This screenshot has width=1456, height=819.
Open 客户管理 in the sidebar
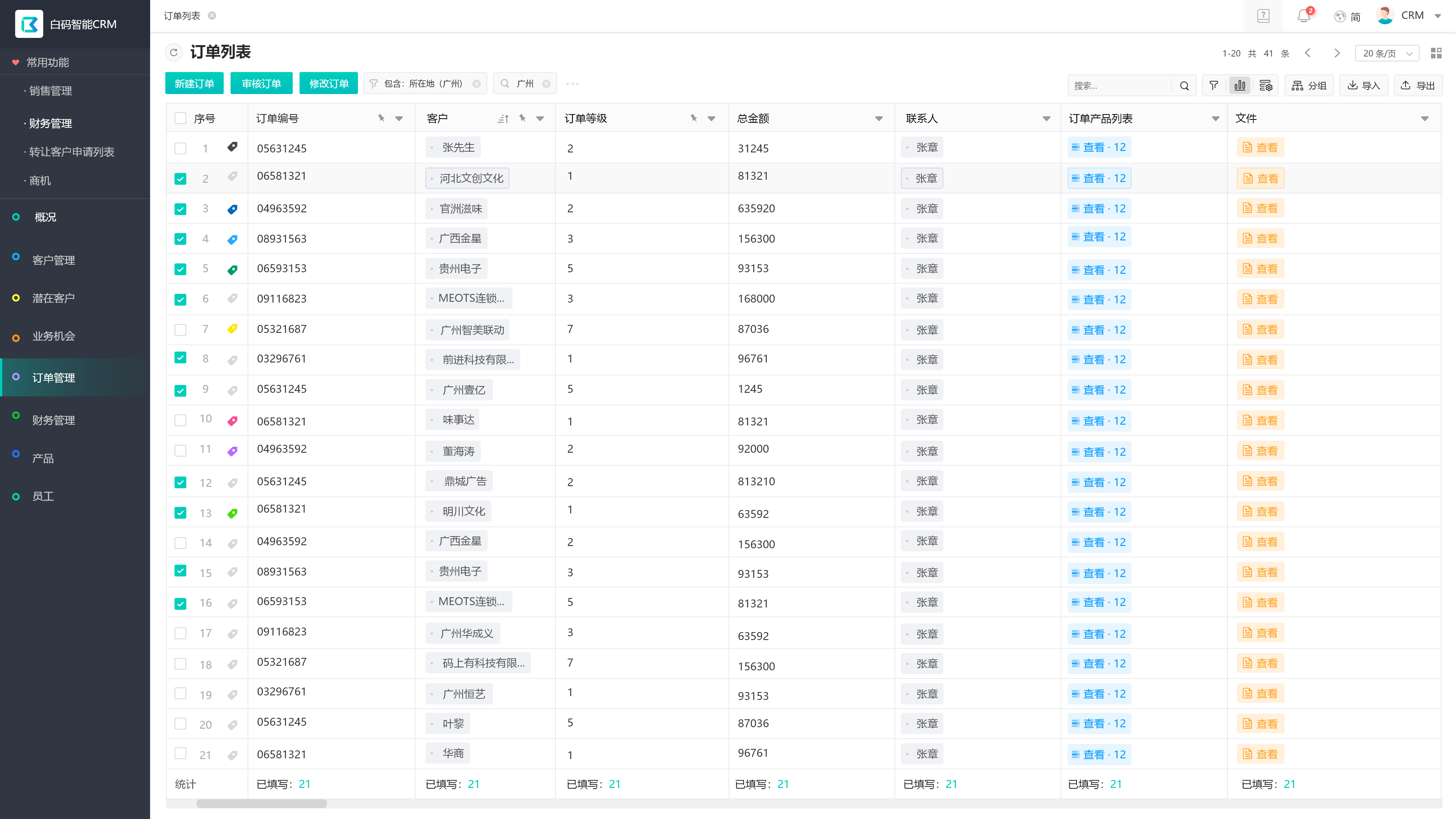click(54, 260)
